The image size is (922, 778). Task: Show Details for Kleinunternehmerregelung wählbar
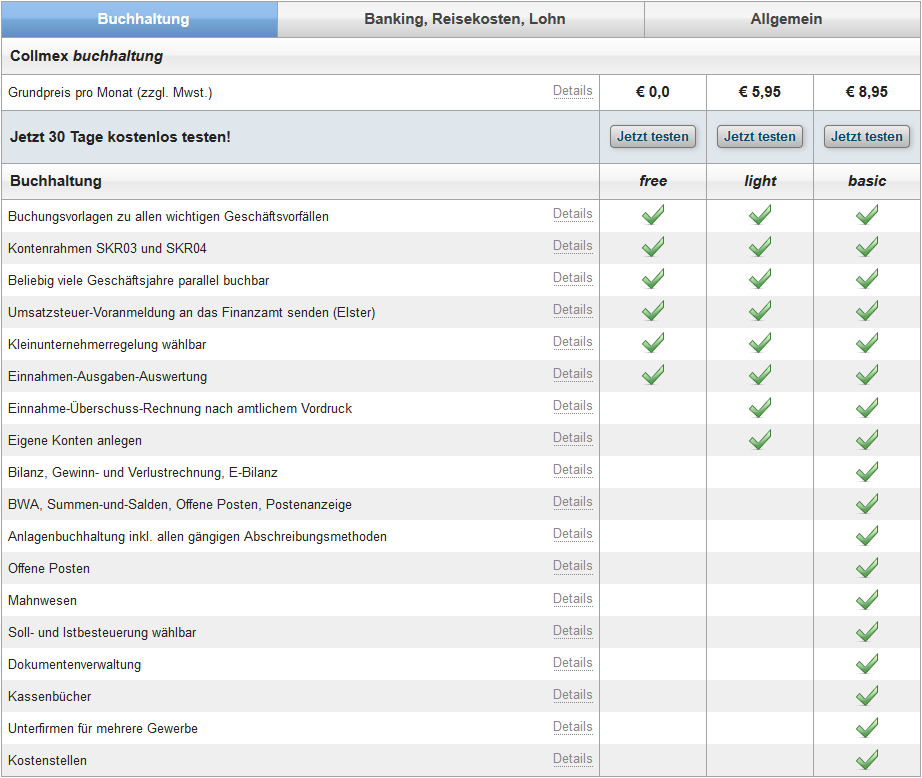coord(573,342)
